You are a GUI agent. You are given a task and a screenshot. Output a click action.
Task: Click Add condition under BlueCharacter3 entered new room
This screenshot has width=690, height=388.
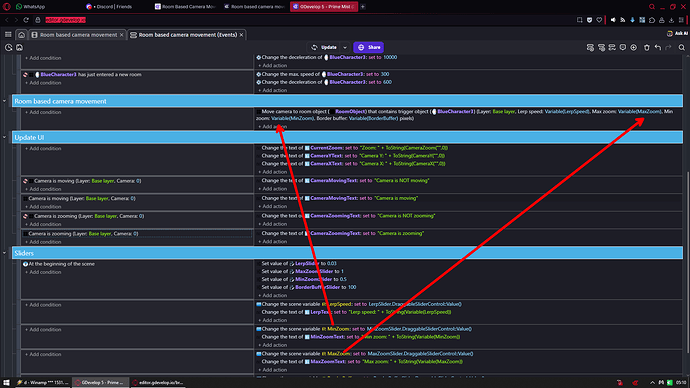tap(43, 83)
